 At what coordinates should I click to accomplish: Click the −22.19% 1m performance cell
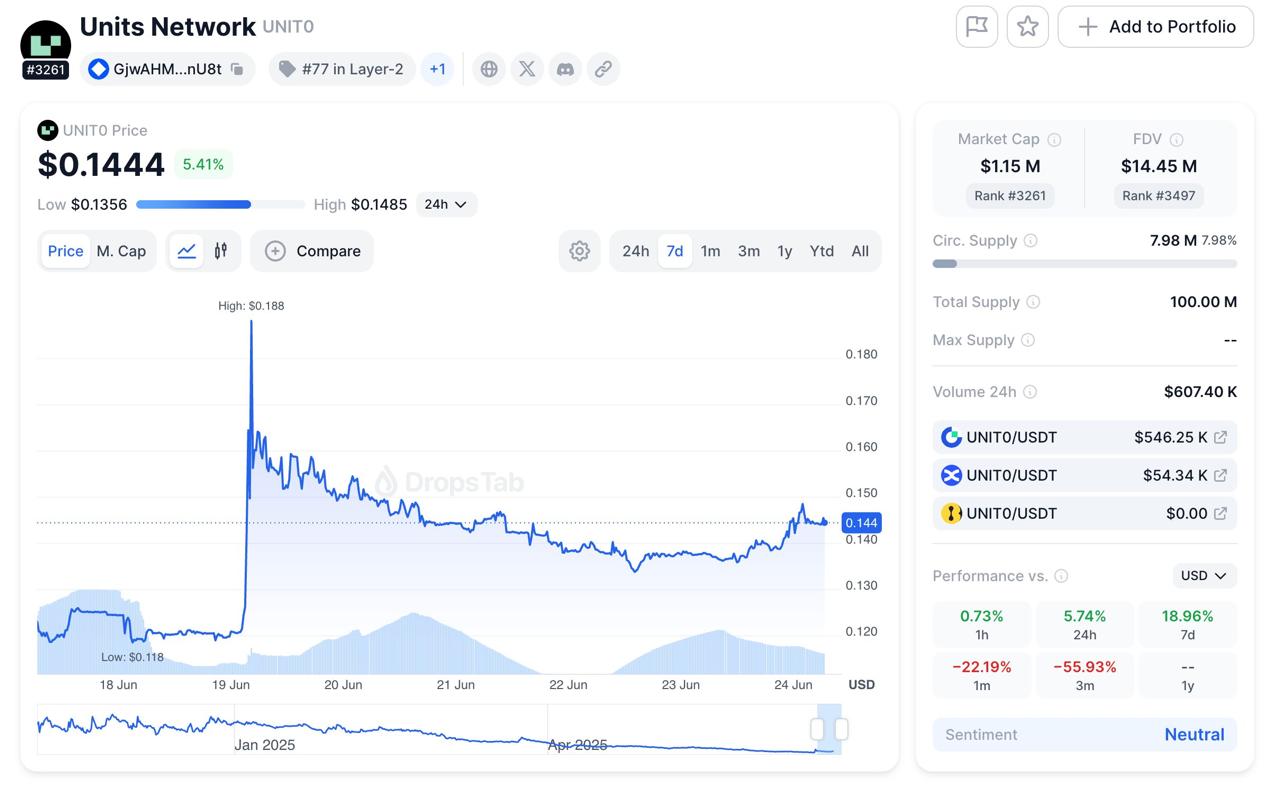(982, 675)
